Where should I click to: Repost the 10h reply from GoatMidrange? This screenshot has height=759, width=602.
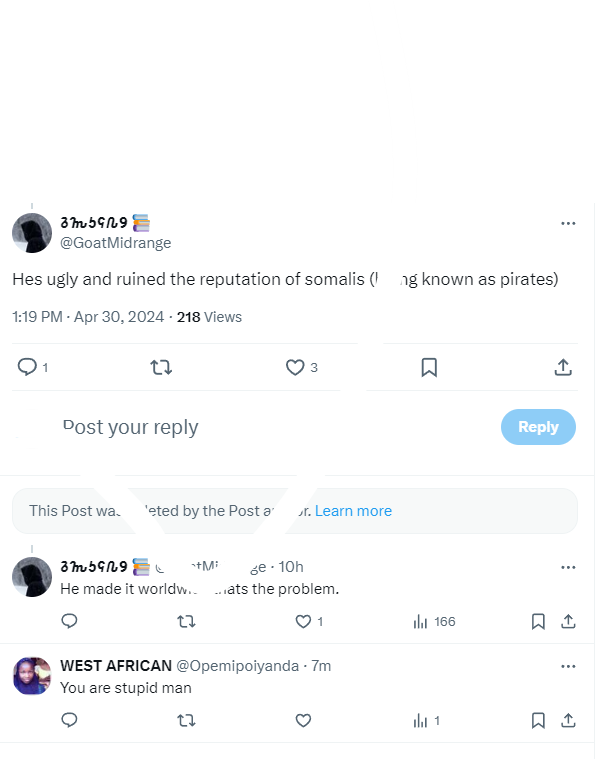[x=186, y=621]
